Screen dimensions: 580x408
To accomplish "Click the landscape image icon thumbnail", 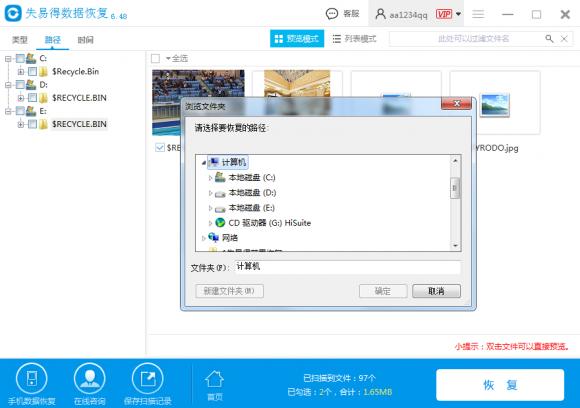I will pyautogui.click(x=495, y=105).
